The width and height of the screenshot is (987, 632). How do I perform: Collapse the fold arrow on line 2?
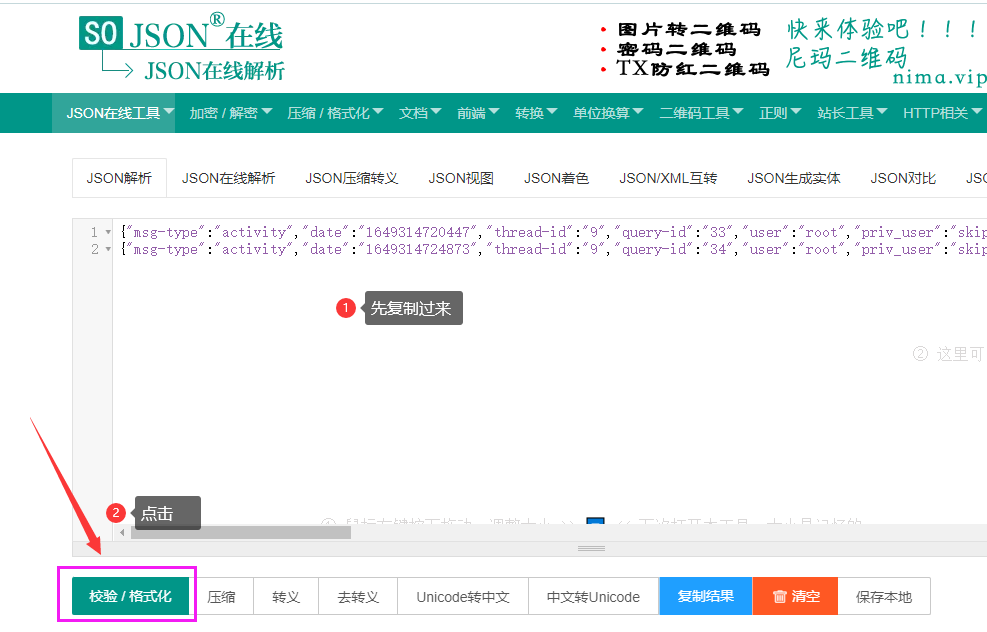pyautogui.click(x=108, y=249)
